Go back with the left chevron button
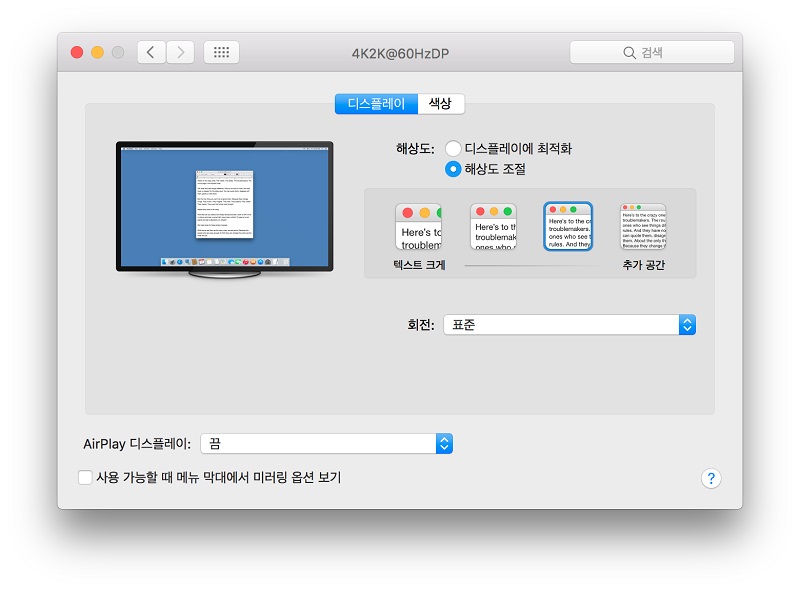 tap(151, 52)
